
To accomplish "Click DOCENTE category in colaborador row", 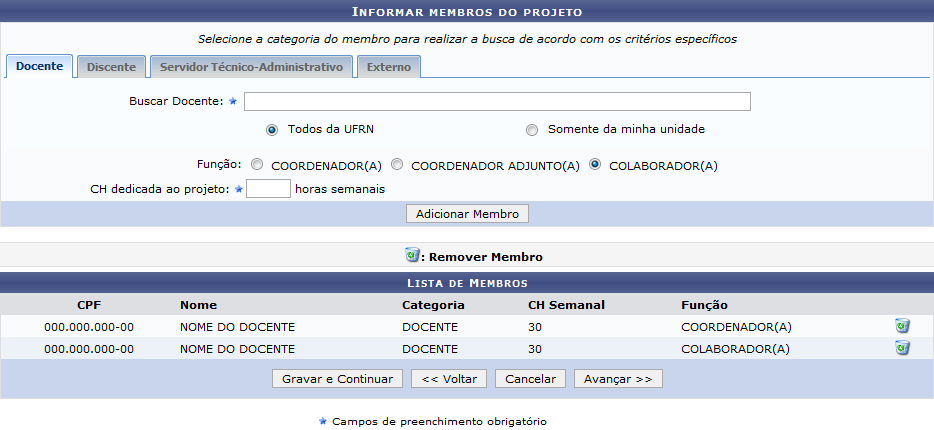I will click(x=430, y=349).
